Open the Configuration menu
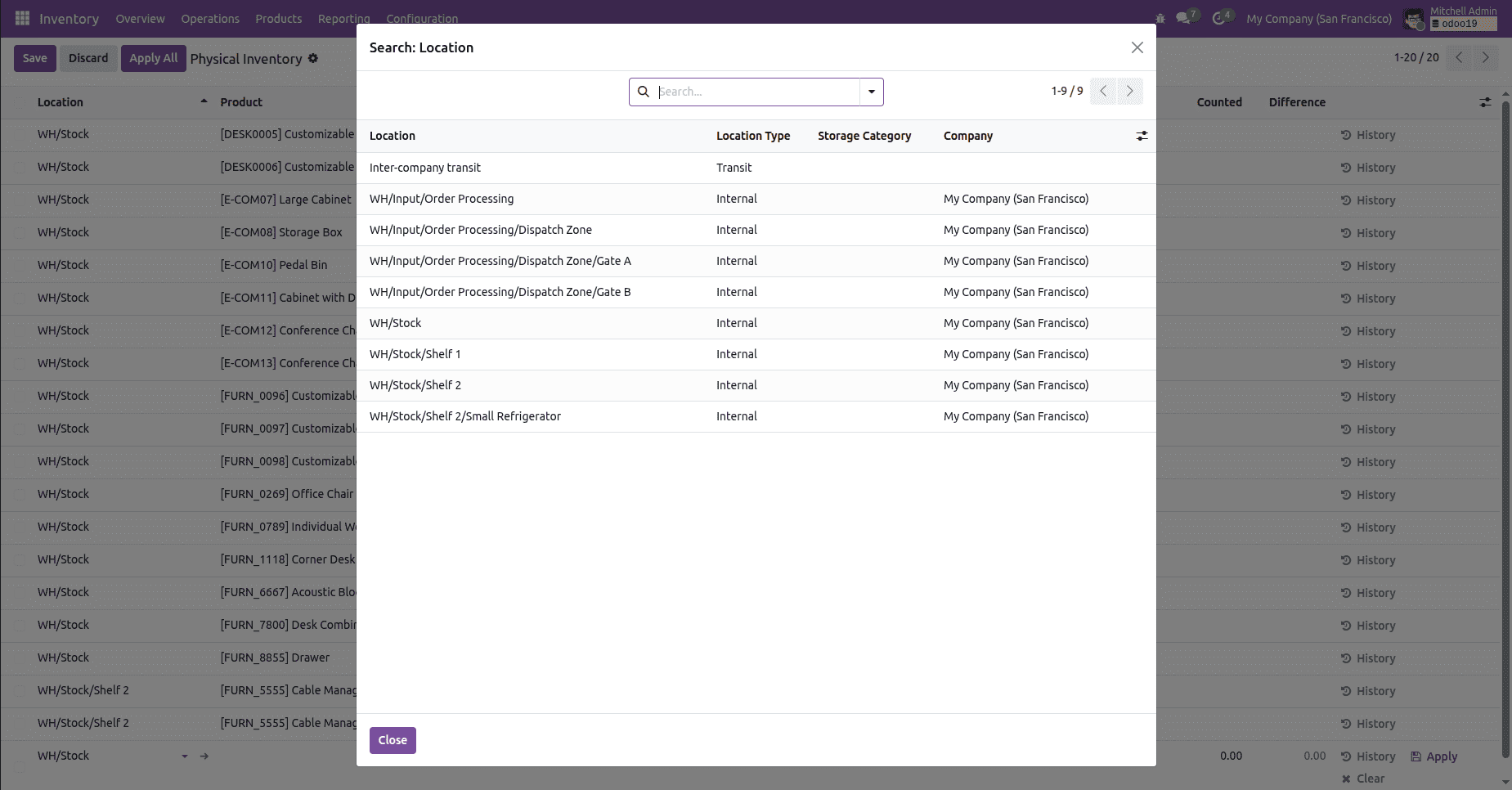The width and height of the screenshot is (1512, 790). pyautogui.click(x=422, y=19)
